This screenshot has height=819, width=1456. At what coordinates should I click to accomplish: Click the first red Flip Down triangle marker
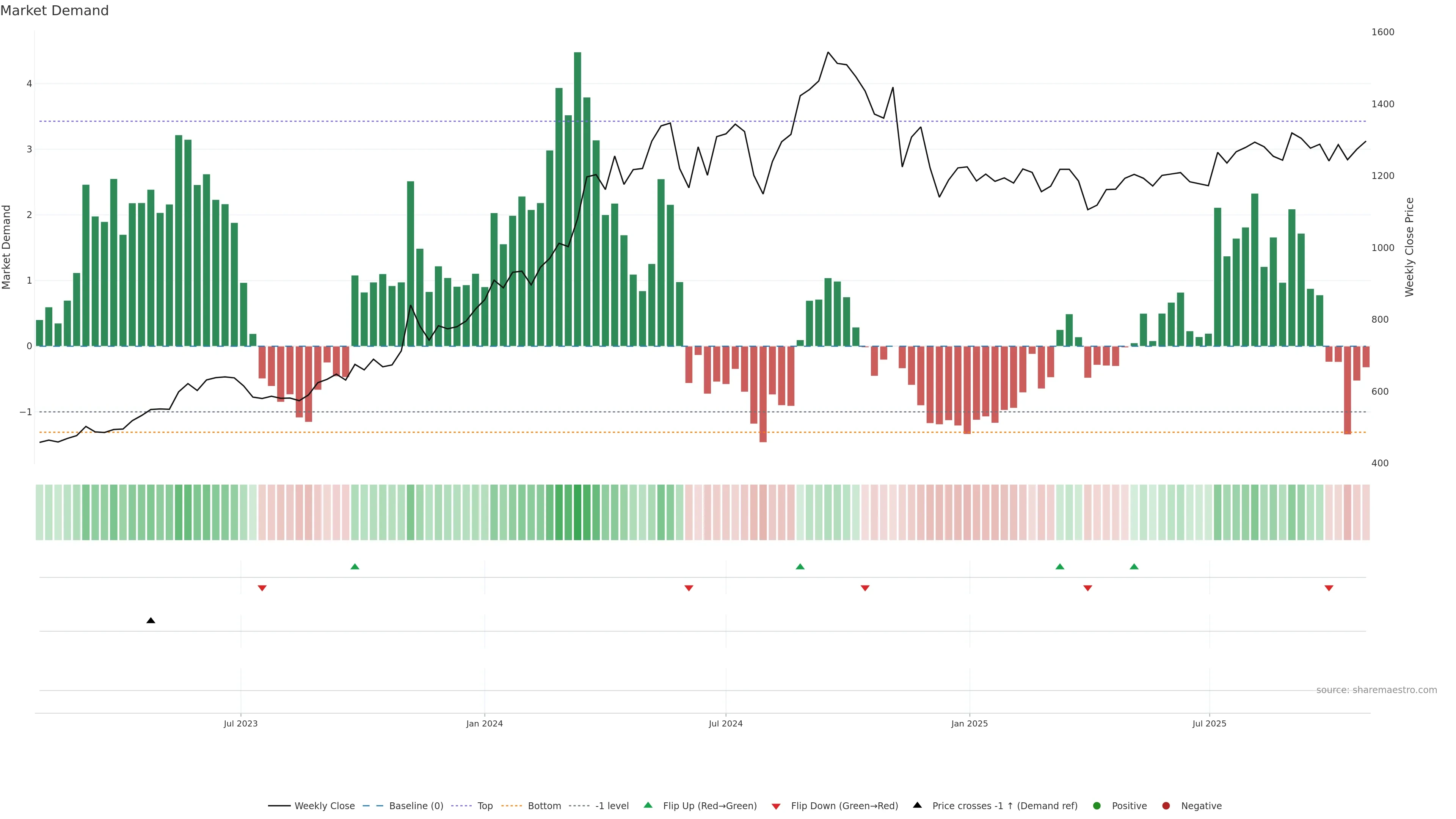tap(262, 588)
